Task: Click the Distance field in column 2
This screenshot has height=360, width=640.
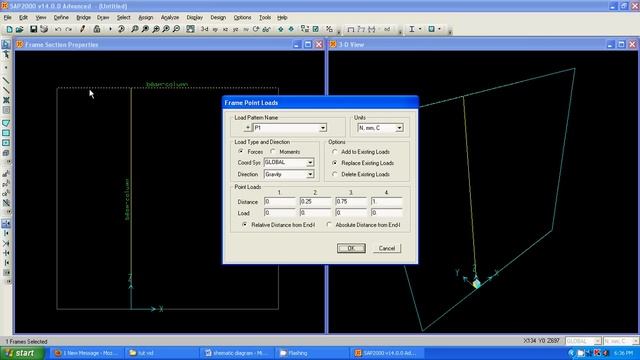Action: pyautogui.click(x=316, y=202)
